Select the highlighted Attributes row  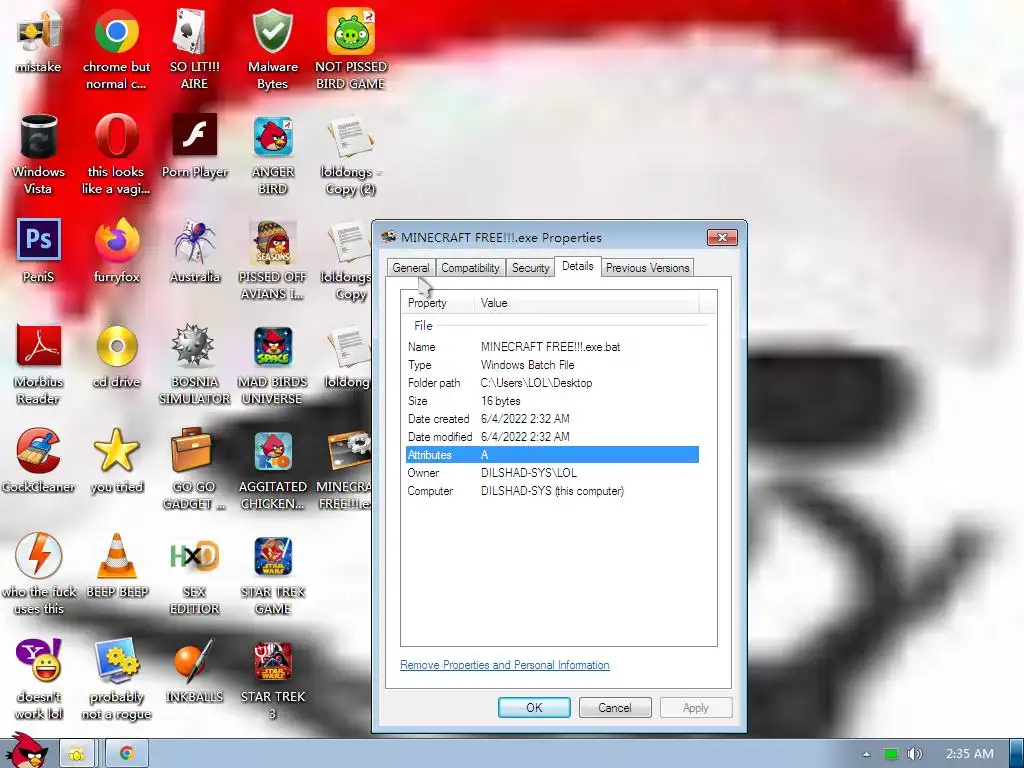(x=552, y=455)
